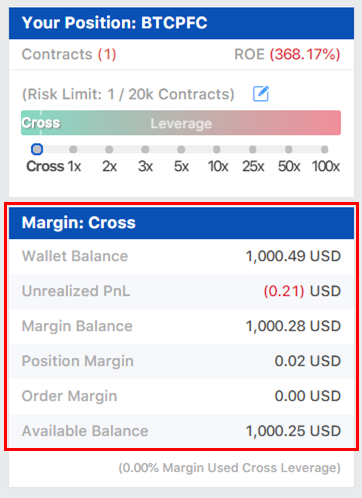
Task: Click the Risk Limit edit pencil icon
Action: click(261, 94)
